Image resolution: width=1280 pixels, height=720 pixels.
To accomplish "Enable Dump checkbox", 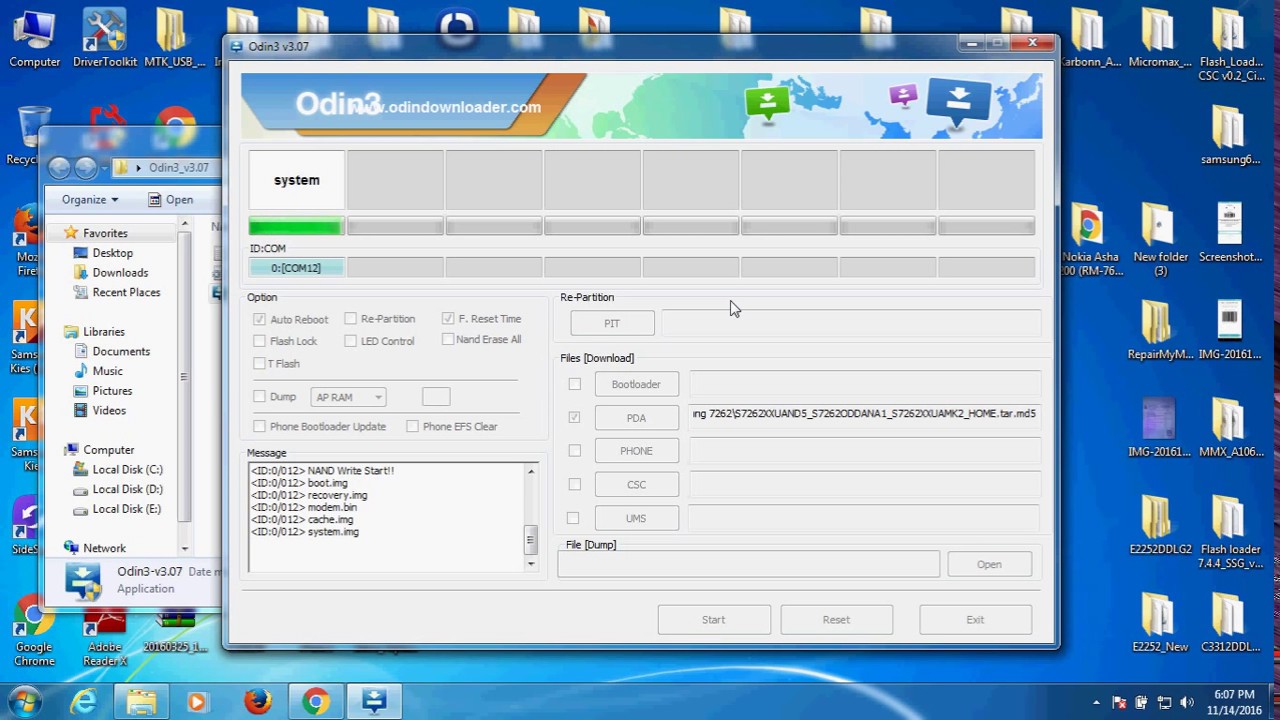I will point(260,397).
